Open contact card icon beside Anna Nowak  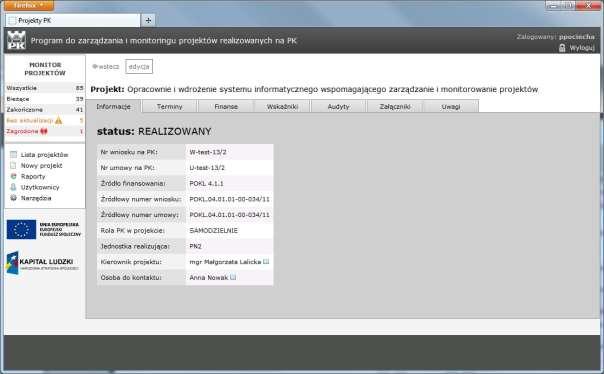233,277
